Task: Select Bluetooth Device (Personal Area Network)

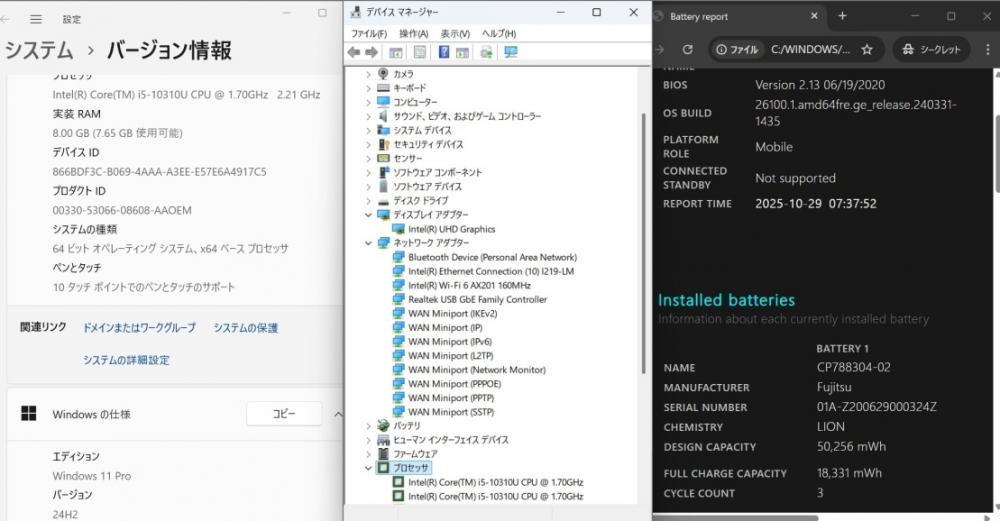Action: pos(492,257)
